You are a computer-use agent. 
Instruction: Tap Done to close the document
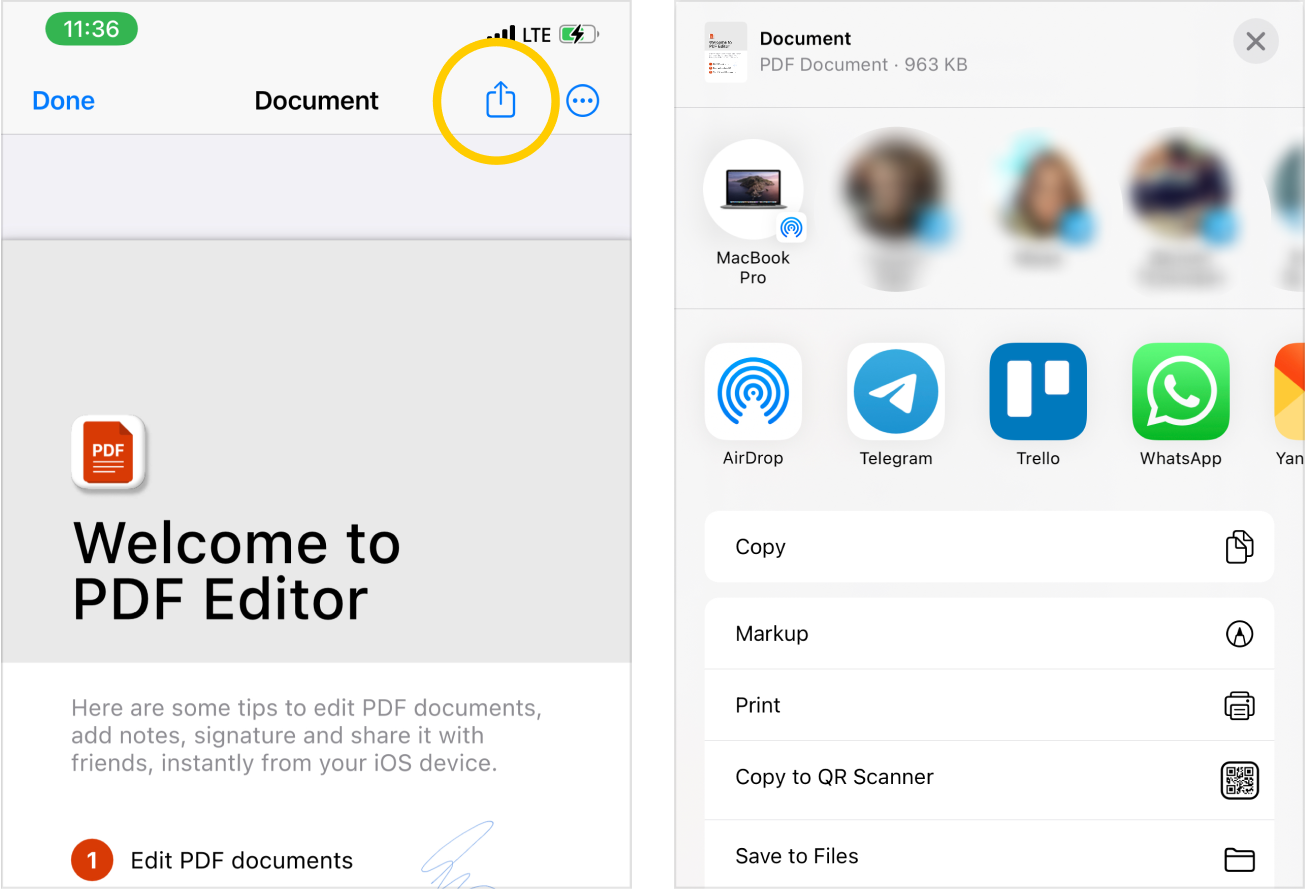(x=64, y=100)
